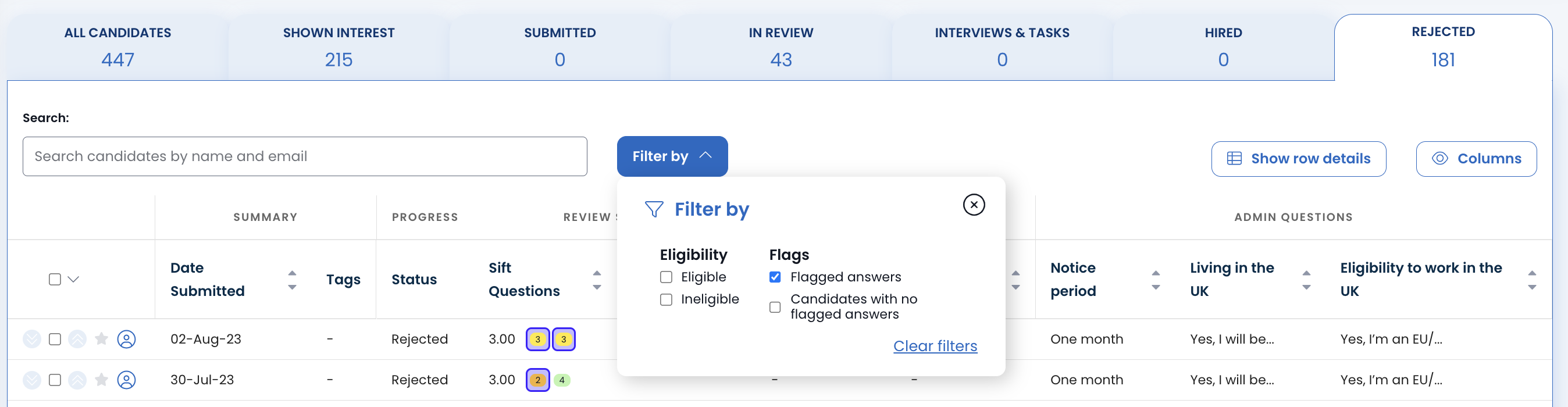Uncheck the Flagged answers checkbox
Image resolution: width=1568 pixels, height=407 pixels.
click(x=775, y=277)
